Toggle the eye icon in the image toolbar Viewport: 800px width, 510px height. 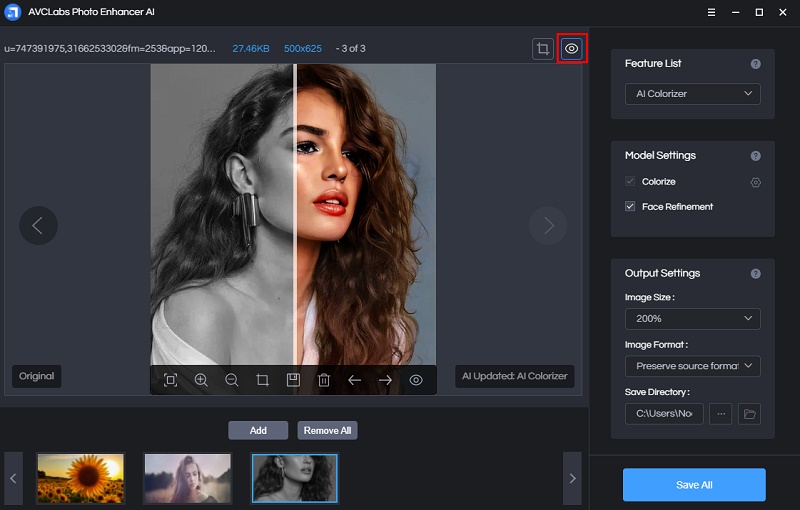[x=416, y=380]
